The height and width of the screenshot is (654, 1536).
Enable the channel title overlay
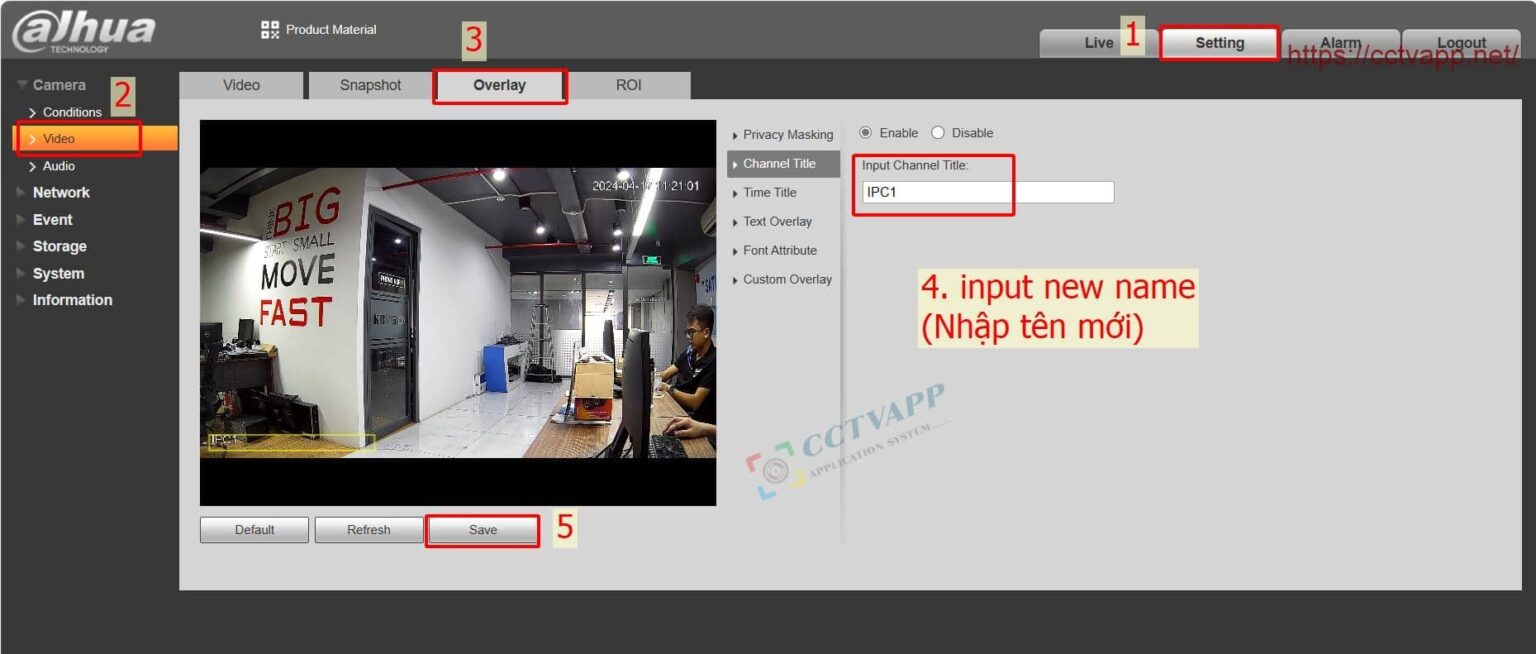(x=866, y=132)
